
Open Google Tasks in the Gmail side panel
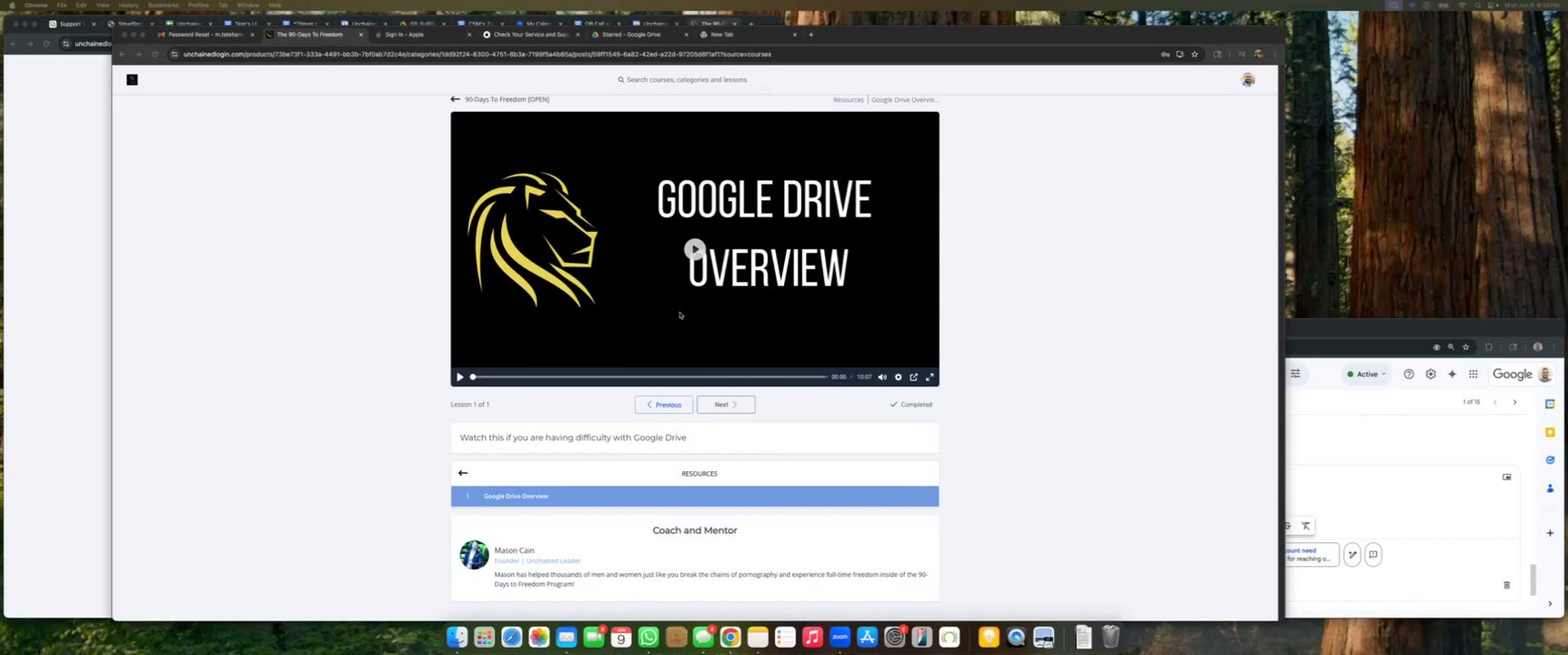(1550, 460)
